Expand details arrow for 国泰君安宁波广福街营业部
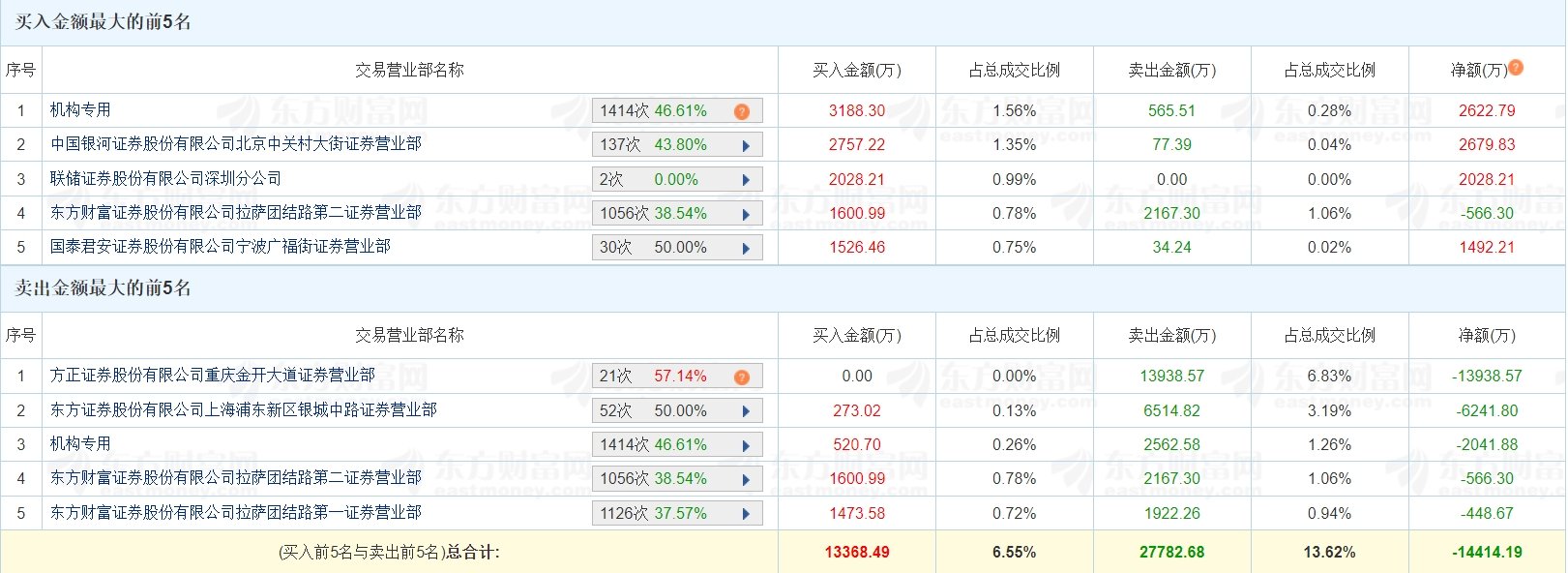The height and width of the screenshot is (573, 1568). [746, 248]
